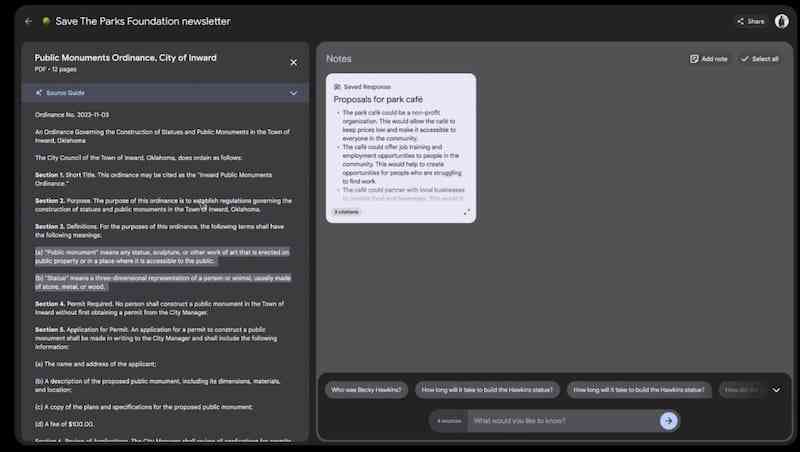The image size is (800, 452).
Task: Expand the saved response note card
Action: (x=466, y=212)
